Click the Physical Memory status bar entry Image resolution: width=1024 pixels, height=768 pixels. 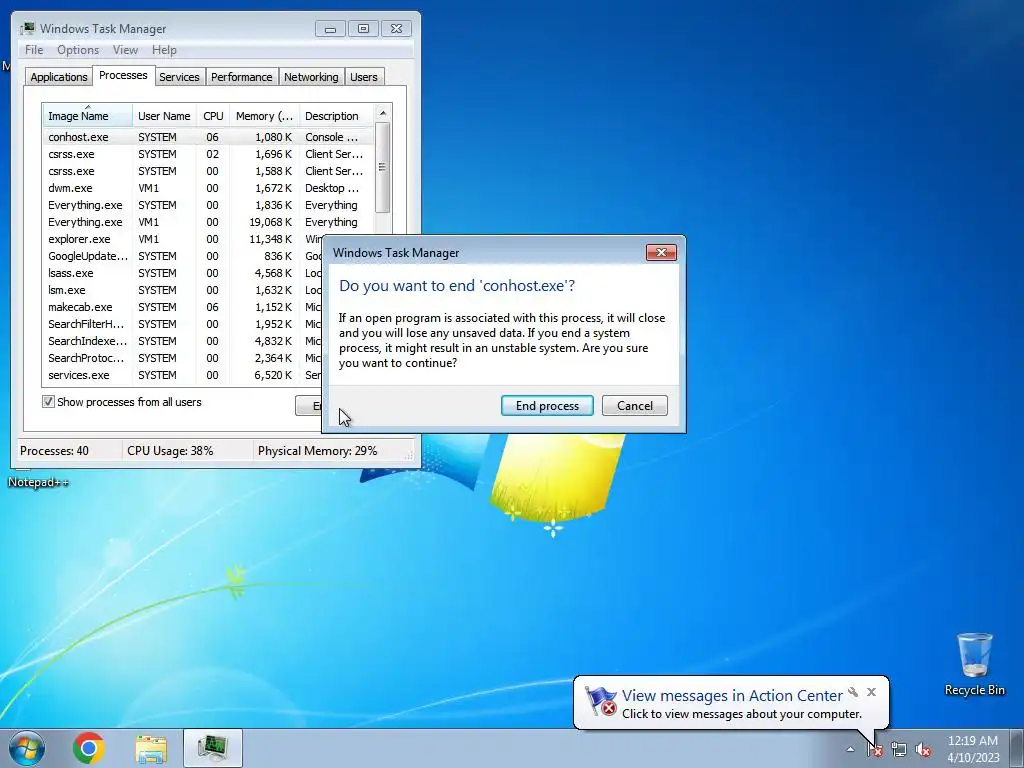click(317, 451)
